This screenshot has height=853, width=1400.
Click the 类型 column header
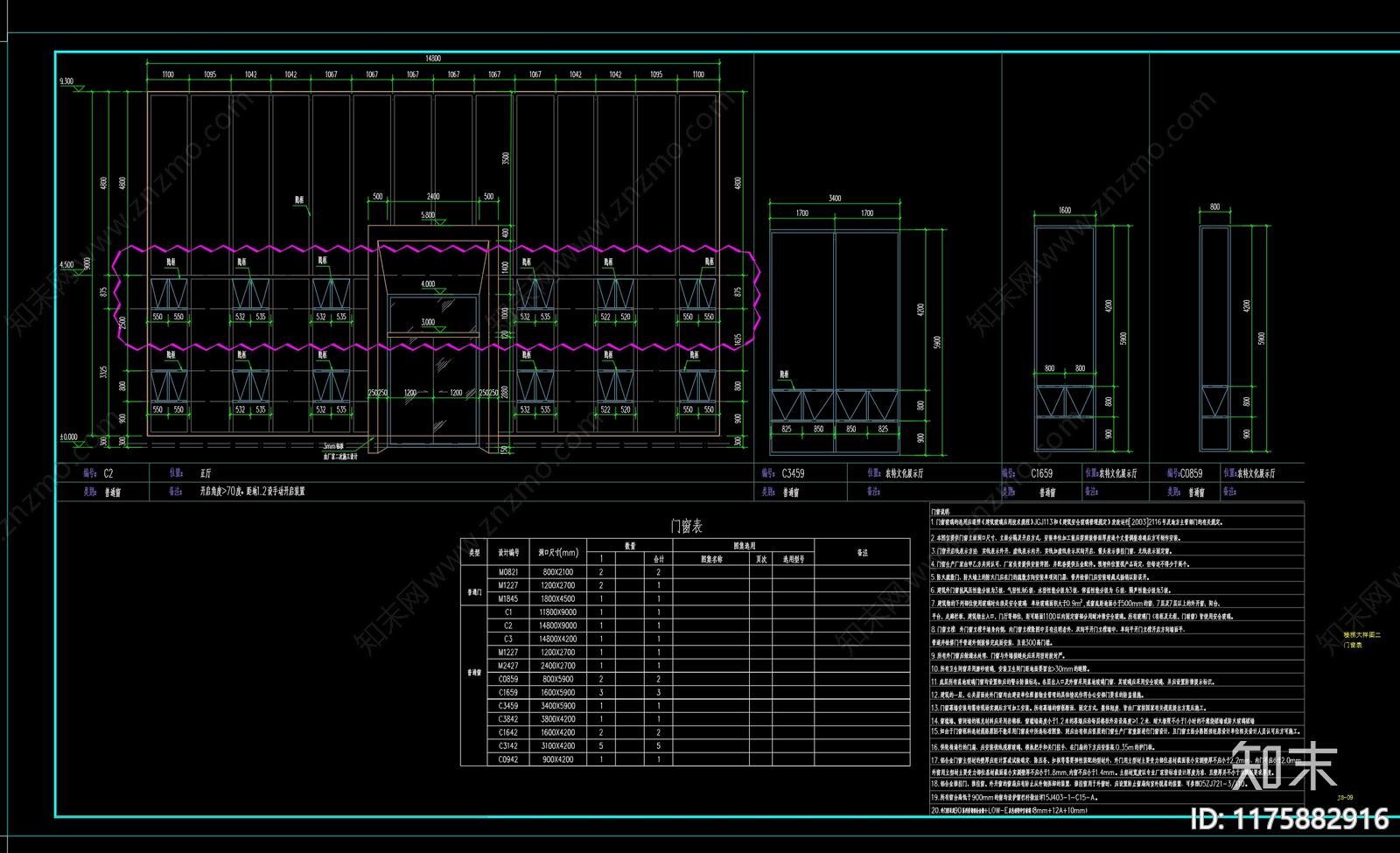[474, 552]
